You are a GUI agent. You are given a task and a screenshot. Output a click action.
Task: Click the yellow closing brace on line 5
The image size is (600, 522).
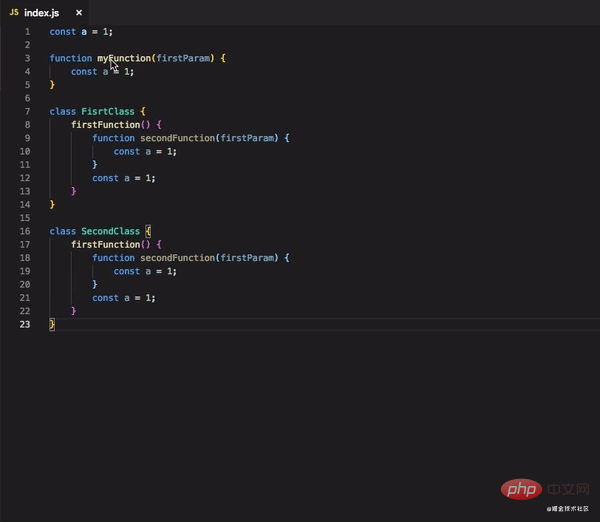pyautogui.click(x=52, y=85)
